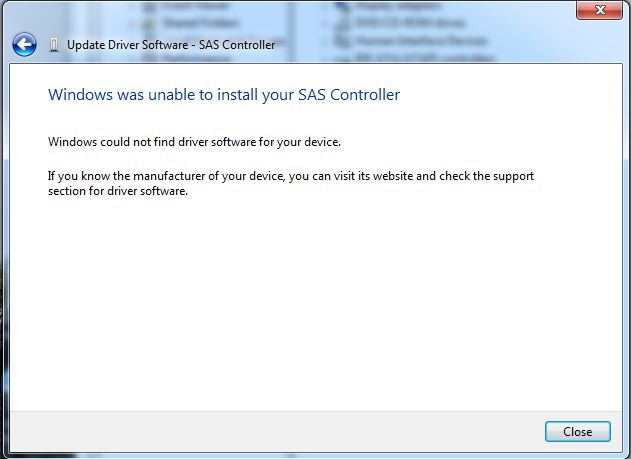Click 'SAS Controller' in the window title
This screenshot has height=459, width=631.
[x=237, y=45]
